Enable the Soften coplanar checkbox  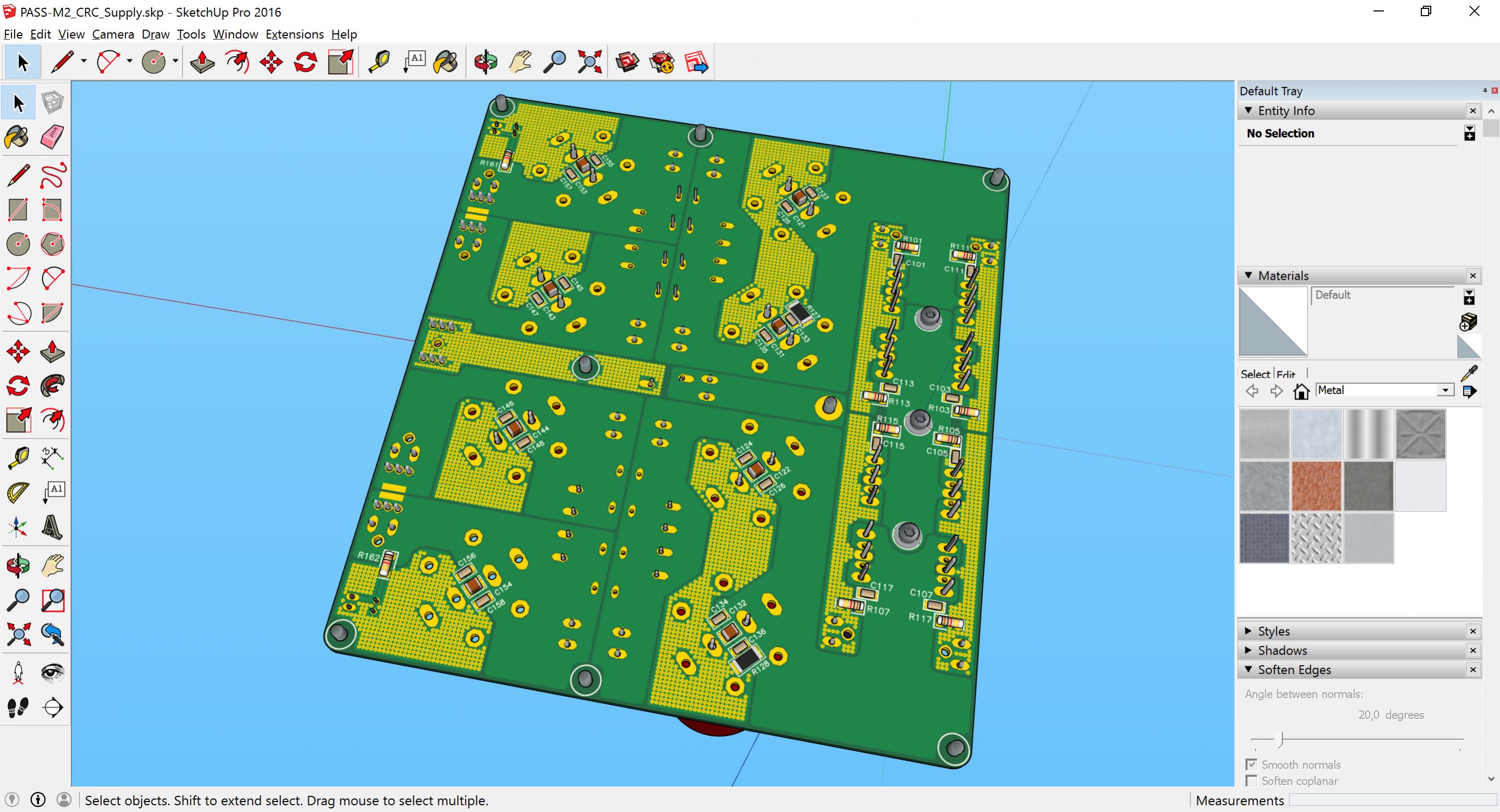1251,780
